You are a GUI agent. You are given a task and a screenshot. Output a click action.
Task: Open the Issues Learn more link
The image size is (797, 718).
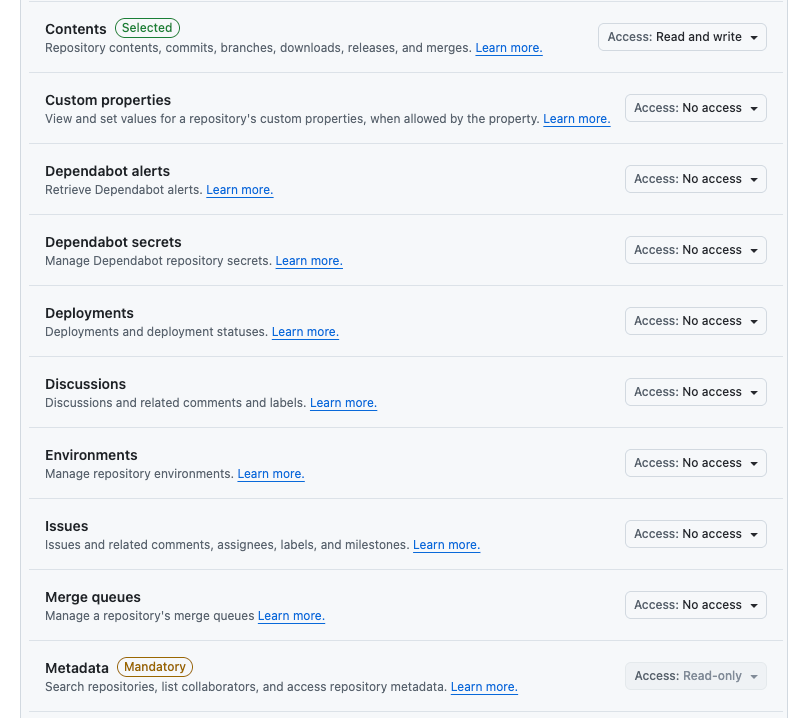446,545
